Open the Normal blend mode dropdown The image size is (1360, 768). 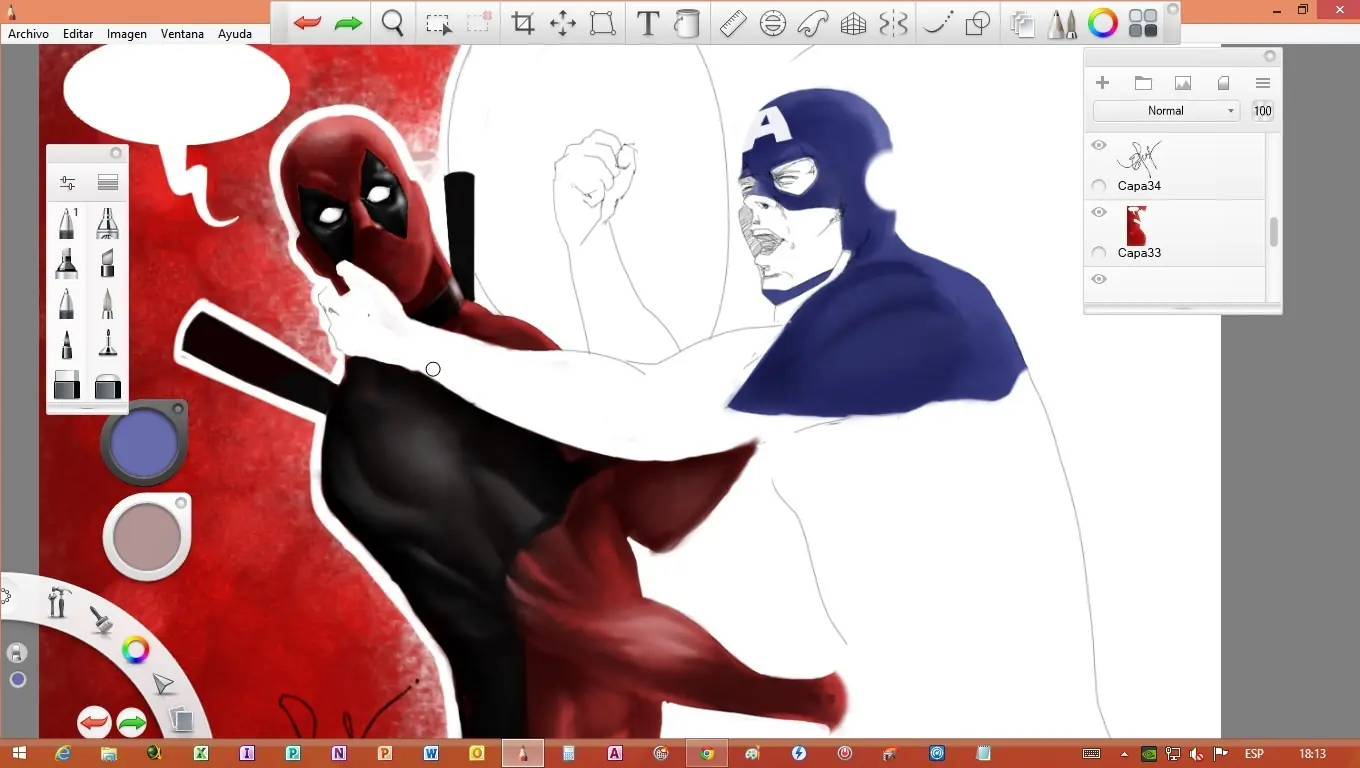click(1166, 111)
